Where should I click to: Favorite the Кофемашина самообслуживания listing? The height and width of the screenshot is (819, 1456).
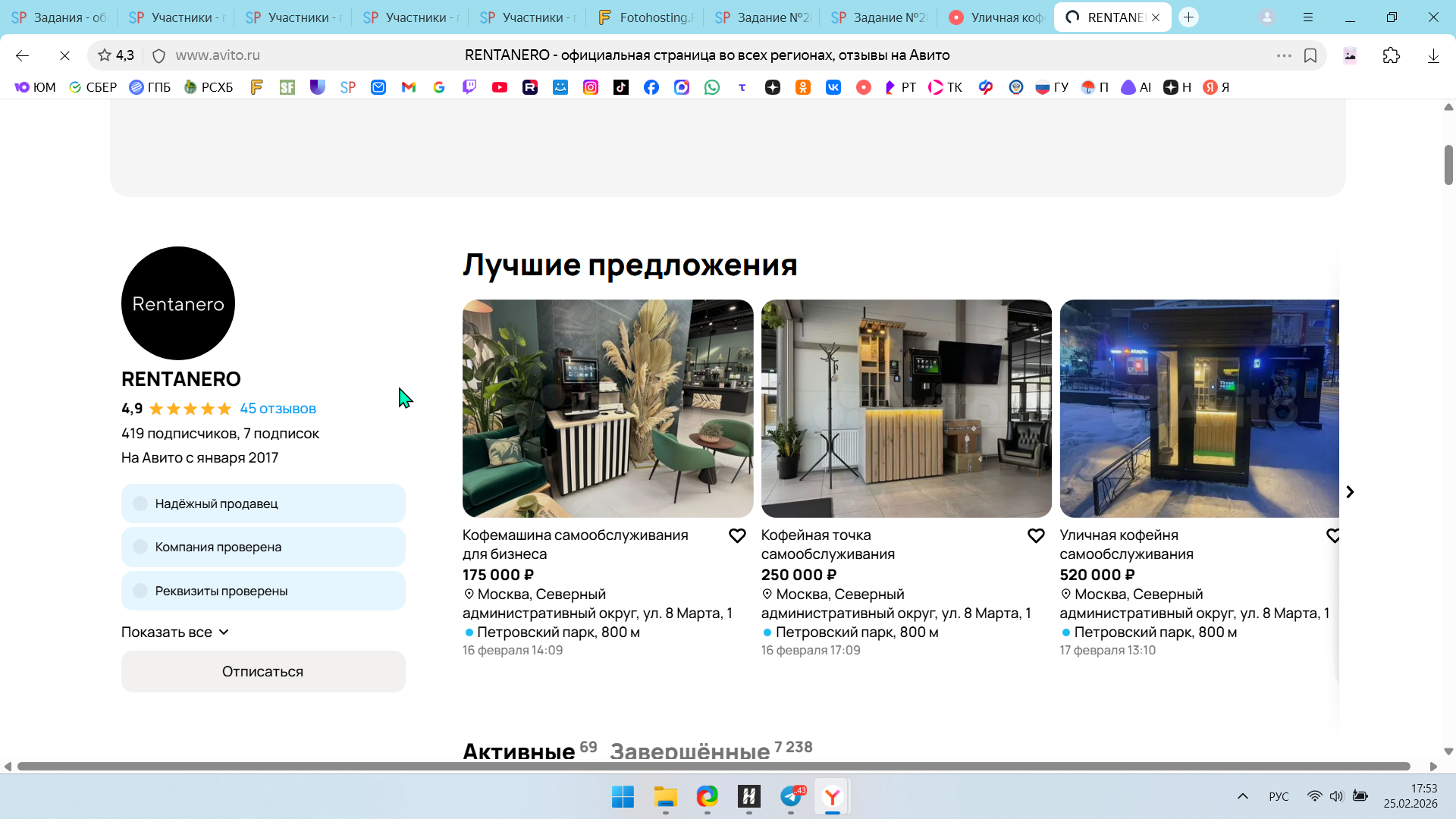click(737, 536)
